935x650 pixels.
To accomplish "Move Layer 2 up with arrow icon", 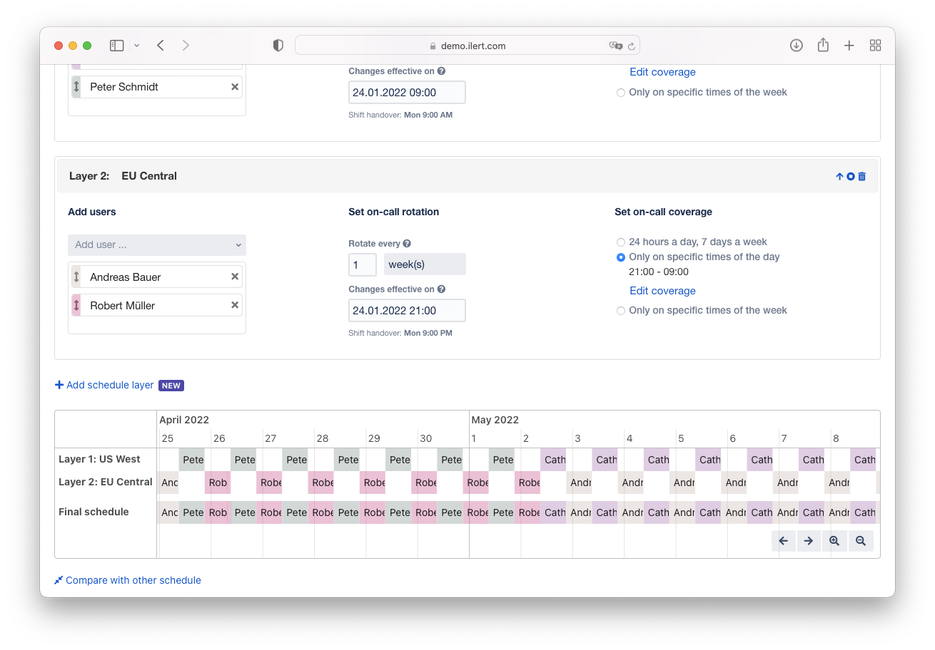I will click(840, 176).
